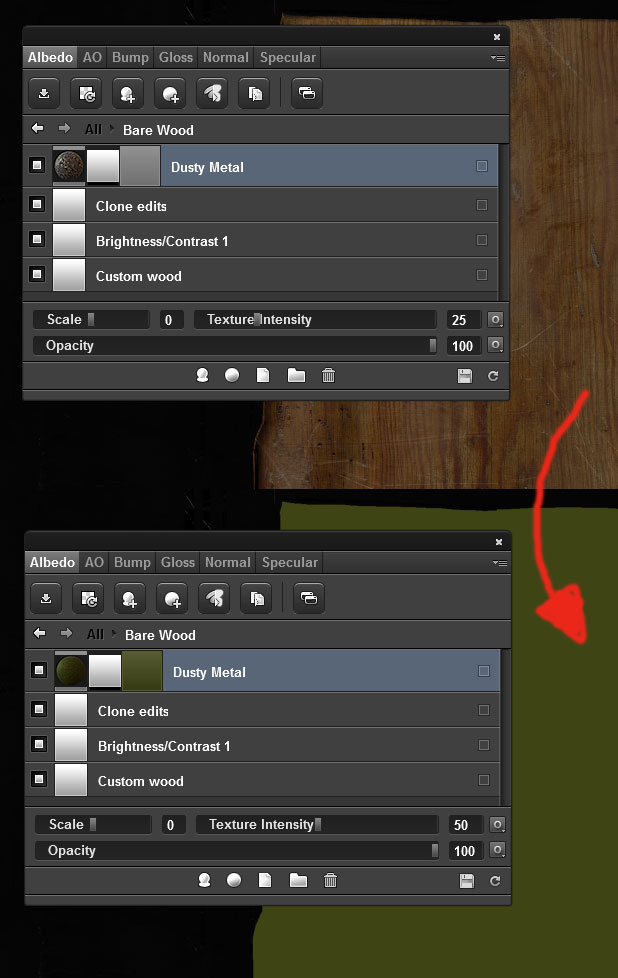Select the Albedo tab in the green-background panel

tap(52, 563)
